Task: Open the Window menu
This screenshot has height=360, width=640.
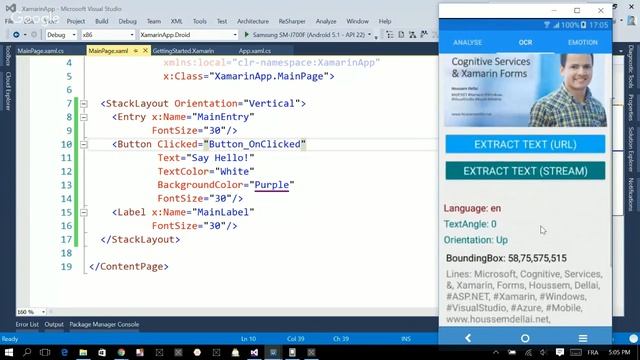Action: [x=358, y=21]
